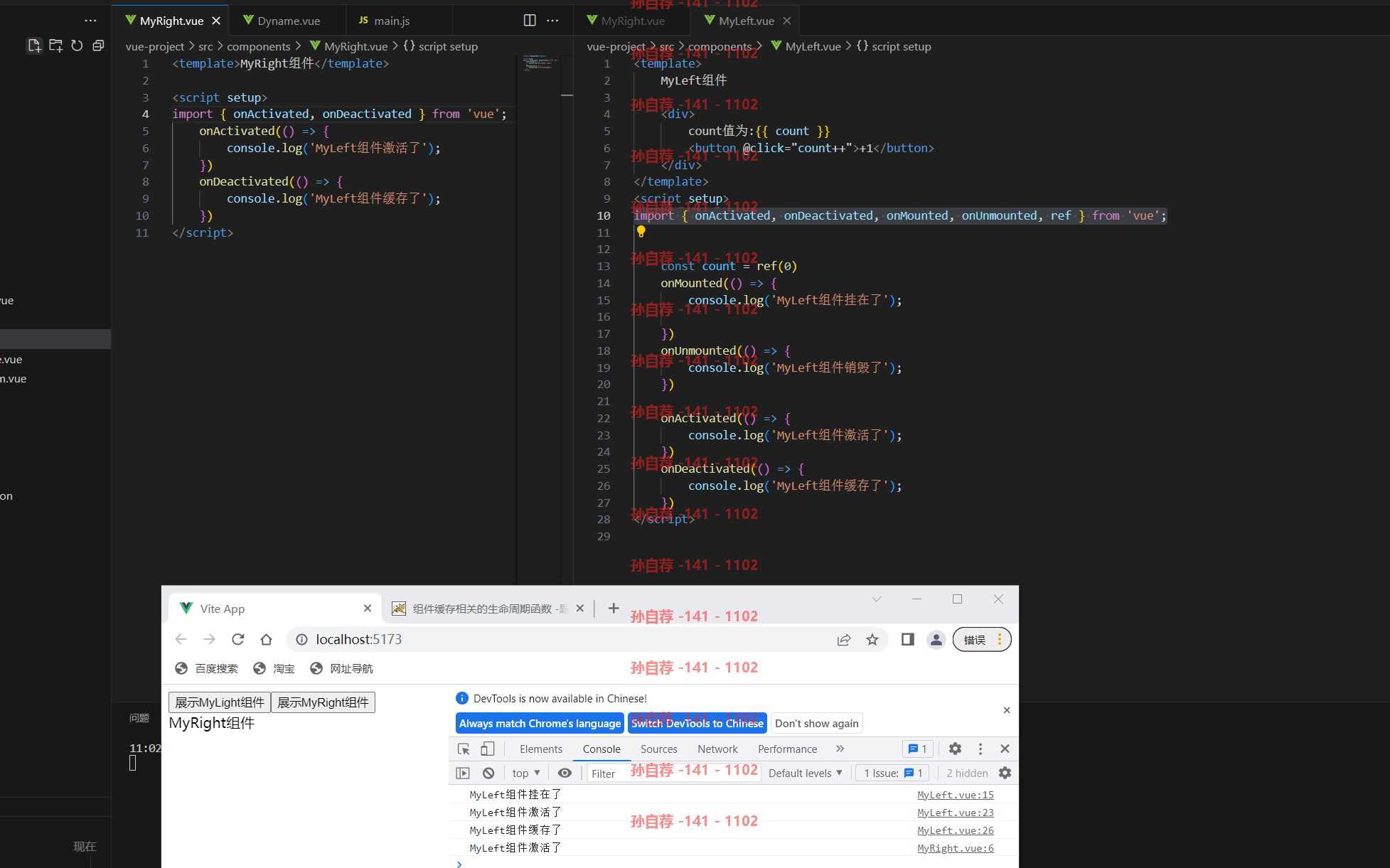Bookmark this page with star icon

click(872, 639)
